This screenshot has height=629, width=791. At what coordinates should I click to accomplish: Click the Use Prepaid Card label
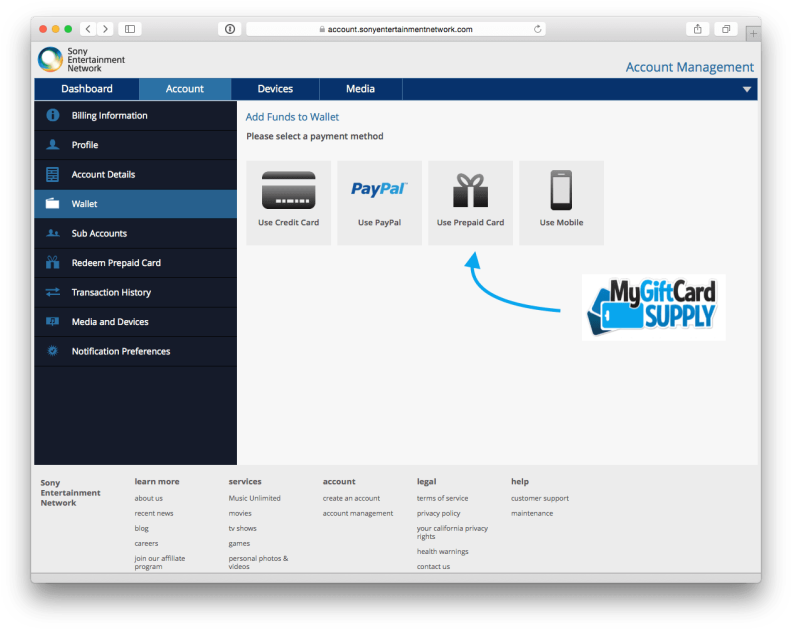click(470, 222)
